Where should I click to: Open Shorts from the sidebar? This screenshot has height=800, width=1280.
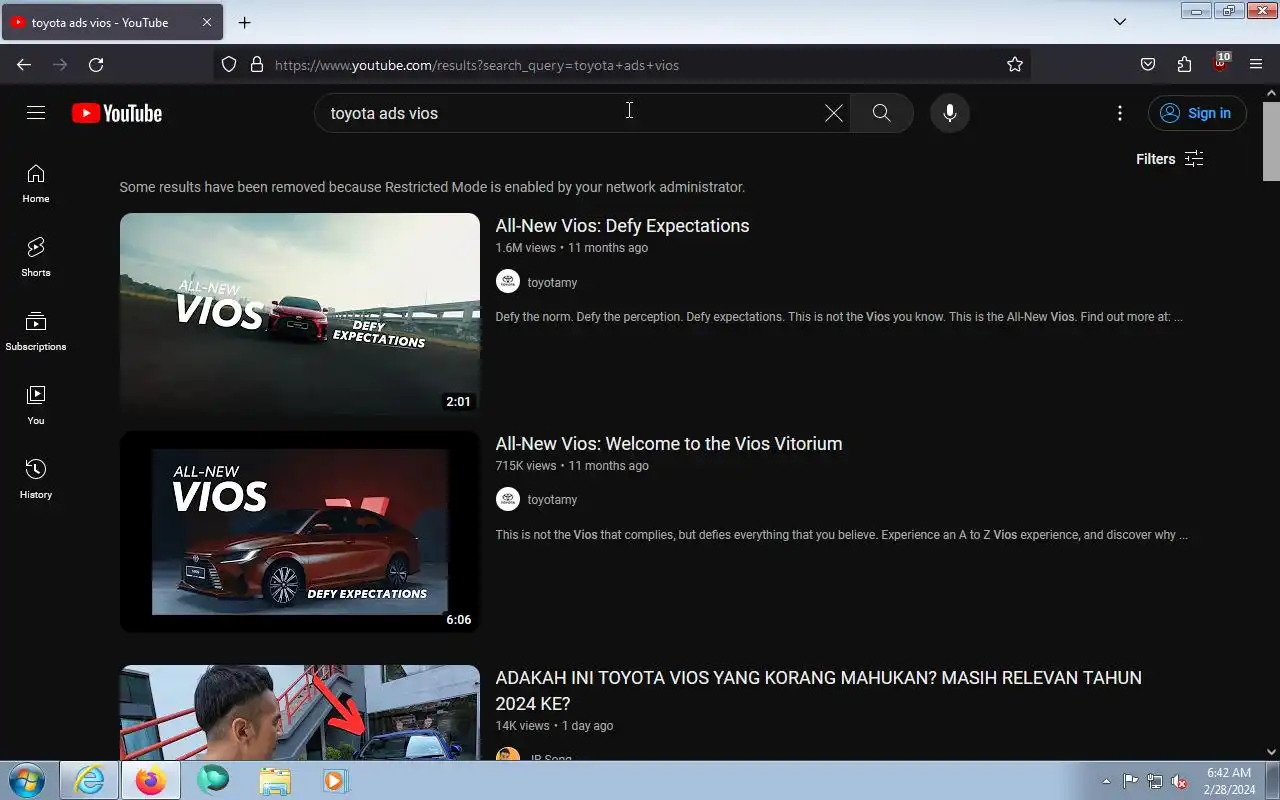pyautogui.click(x=36, y=257)
